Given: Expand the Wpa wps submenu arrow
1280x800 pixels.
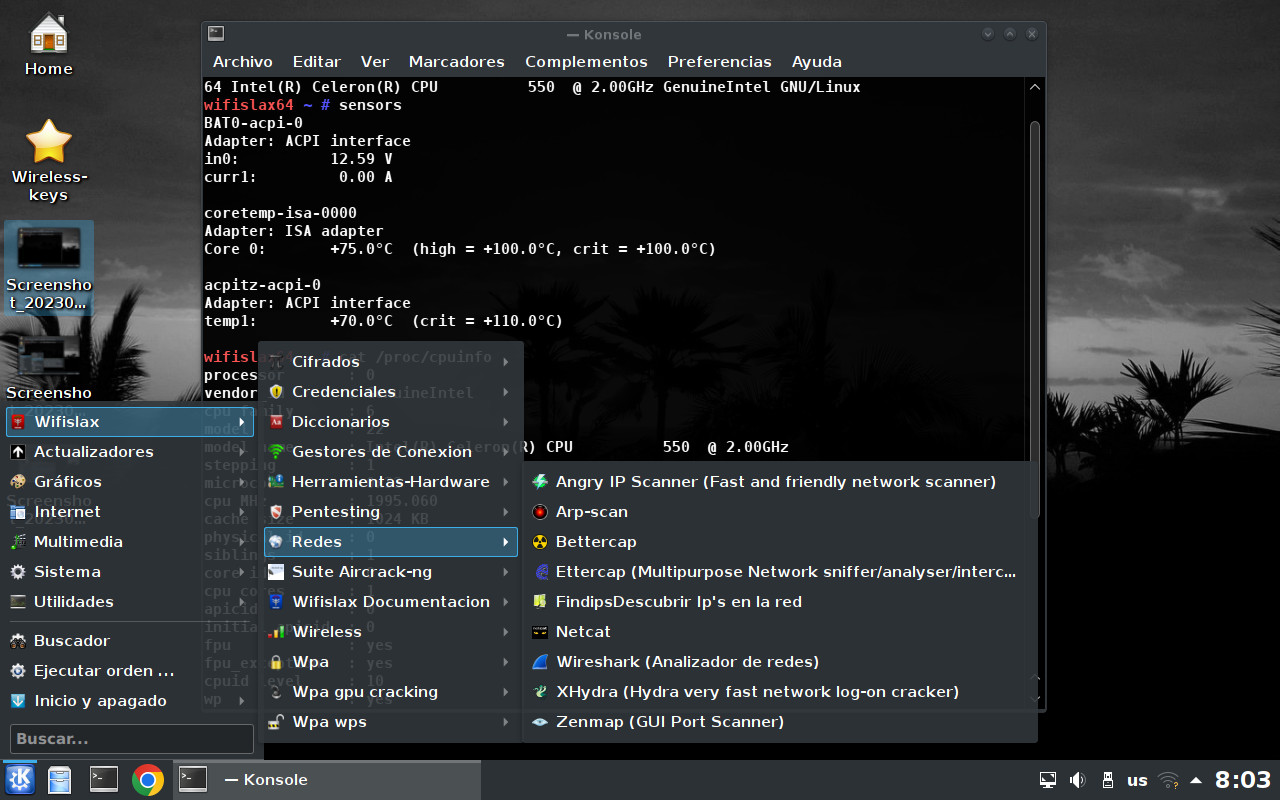Looking at the screenshot, I should point(506,722).
